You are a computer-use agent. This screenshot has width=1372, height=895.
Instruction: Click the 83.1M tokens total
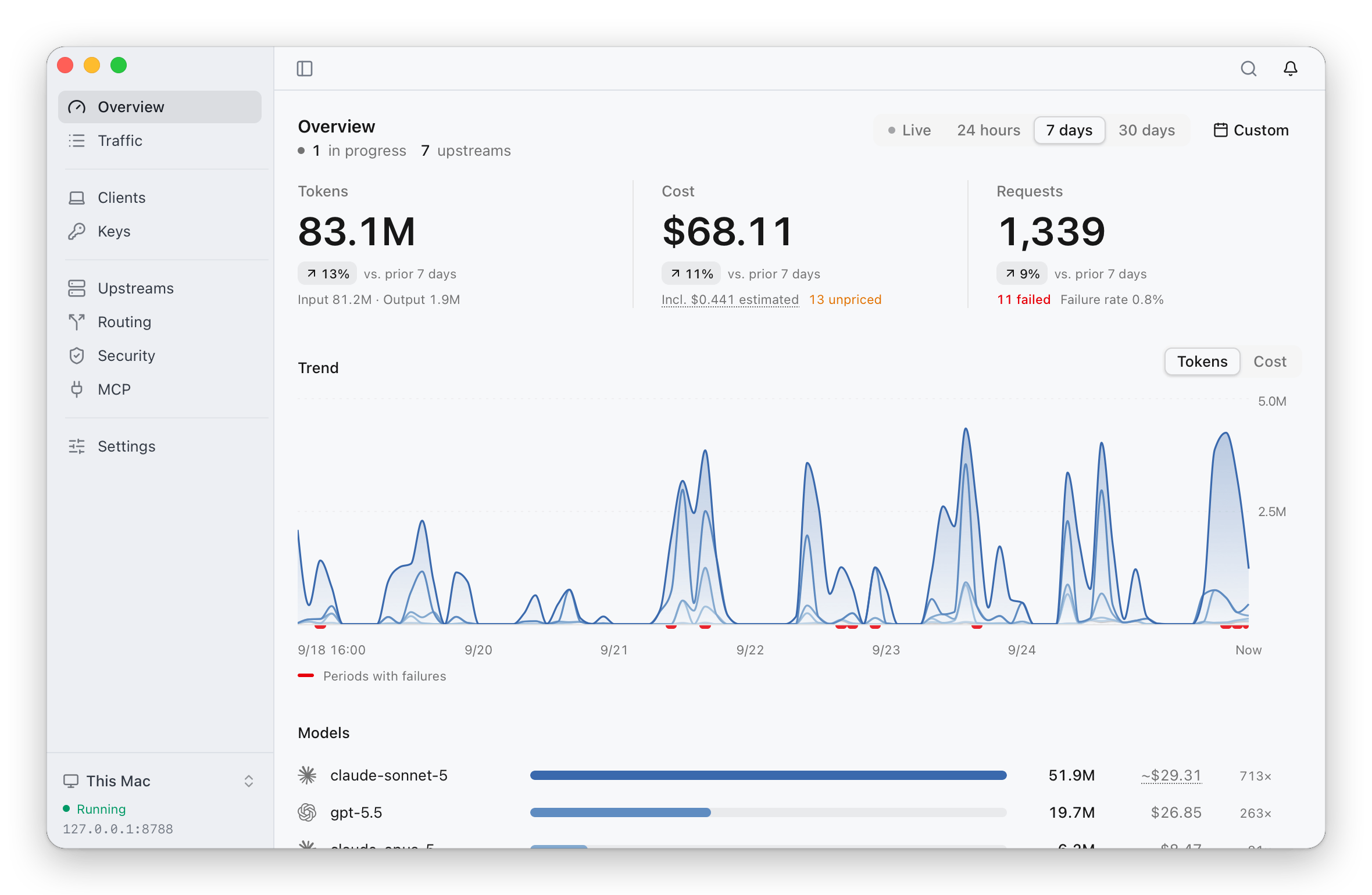[356, 231]
